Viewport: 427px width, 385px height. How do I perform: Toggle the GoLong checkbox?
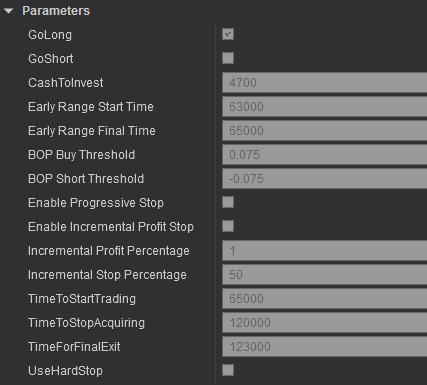228,34
